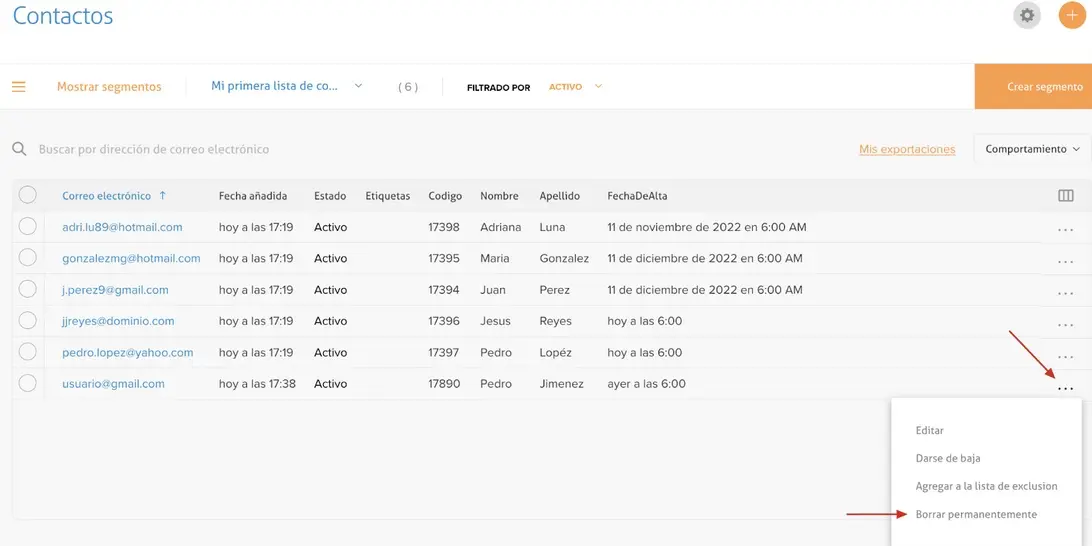
Task: Click the orange plus add button
Action: [x=1072, y=15]
